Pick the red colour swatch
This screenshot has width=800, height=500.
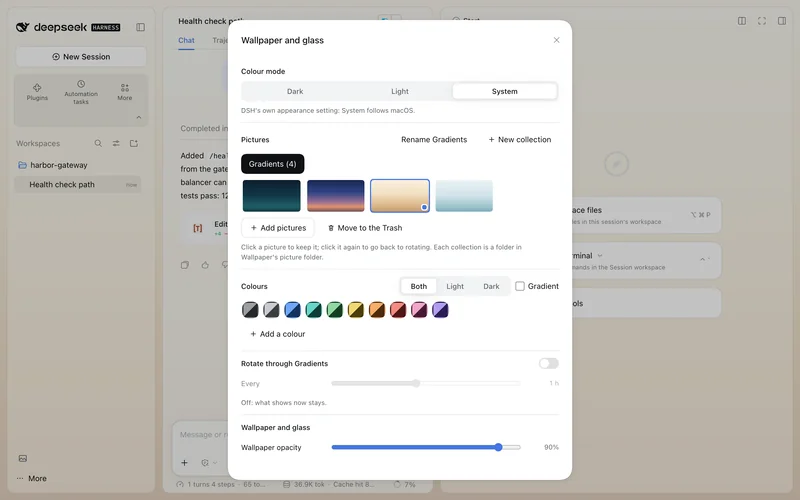tap(398, 310)
